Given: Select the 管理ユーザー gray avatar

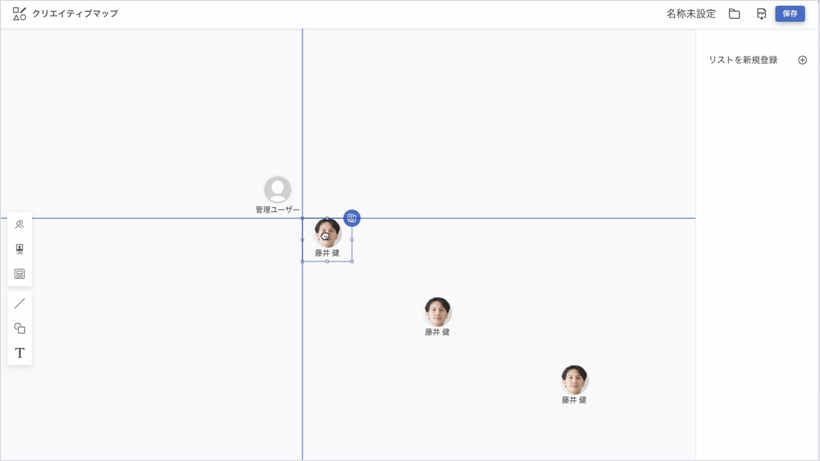Looking at the screenshot, I should click(x=277, y=189).
